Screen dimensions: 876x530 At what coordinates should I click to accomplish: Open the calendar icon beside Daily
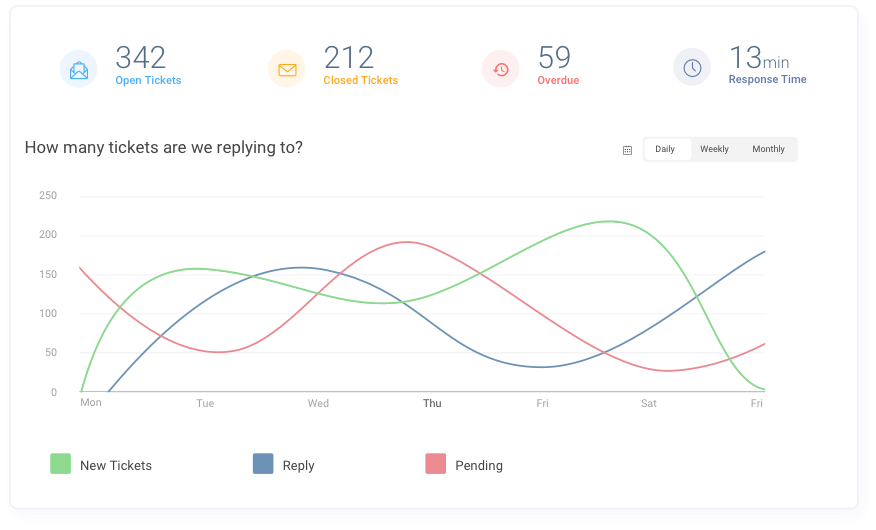[x=627, y=150]
